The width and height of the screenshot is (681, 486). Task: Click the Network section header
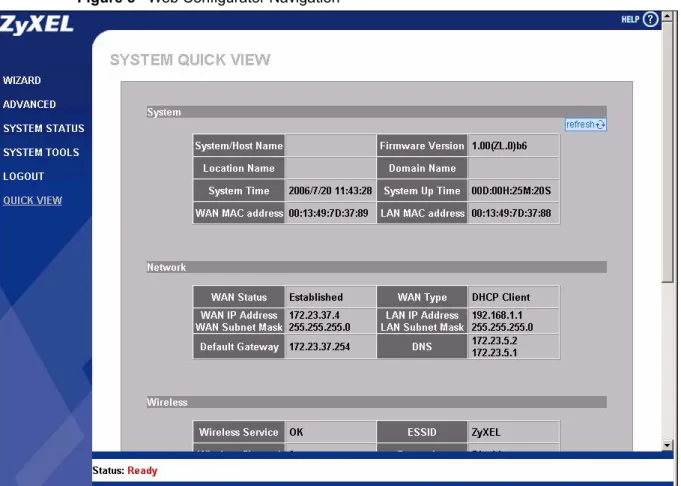377,267
